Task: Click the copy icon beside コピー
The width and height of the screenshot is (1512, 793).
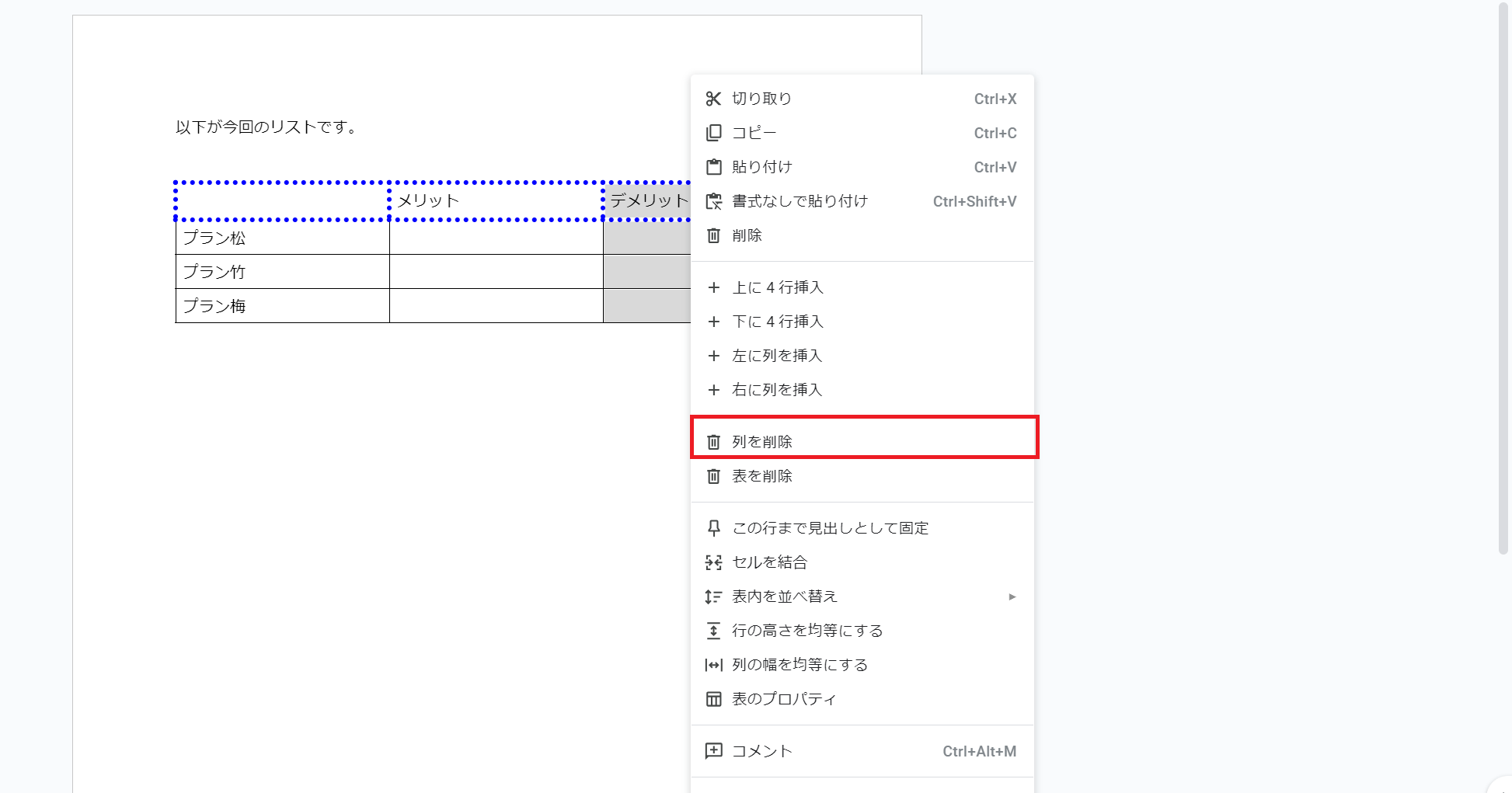Action: tap(713, 133)
